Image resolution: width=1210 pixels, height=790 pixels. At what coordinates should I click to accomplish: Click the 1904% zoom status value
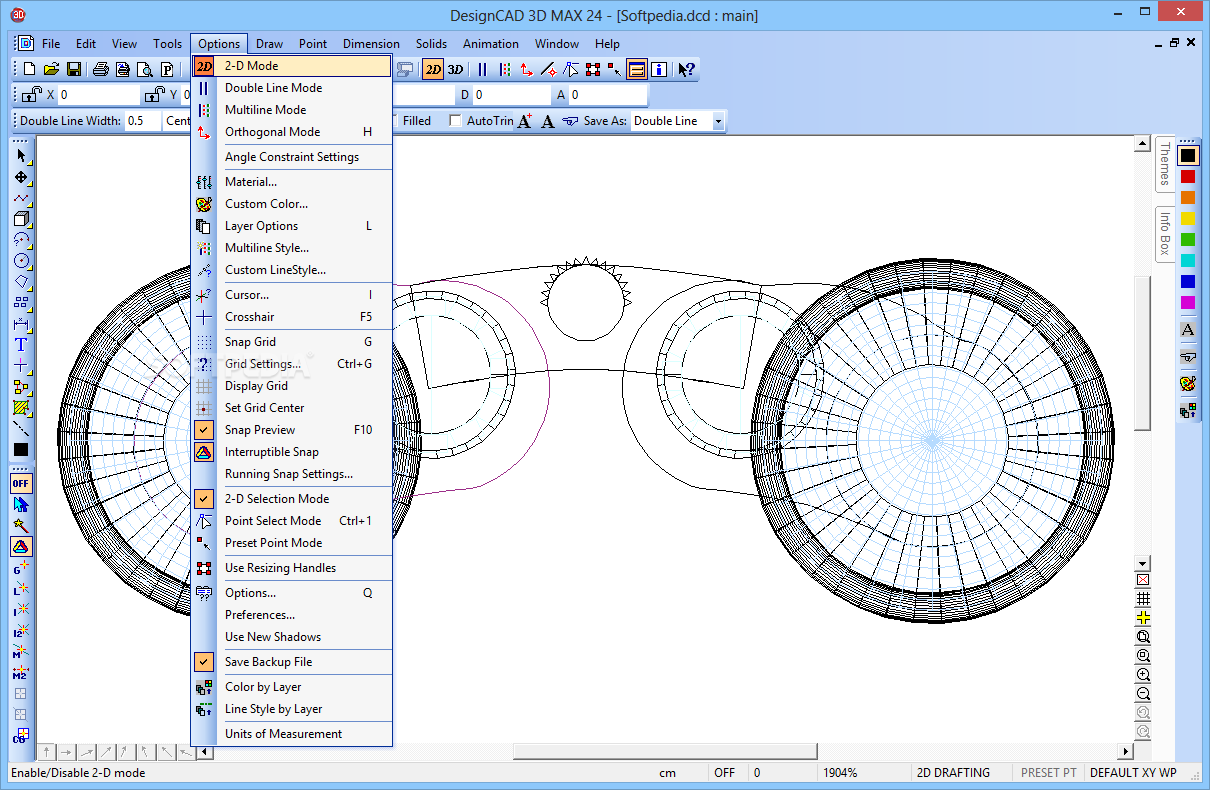click(x=841, y=773)
